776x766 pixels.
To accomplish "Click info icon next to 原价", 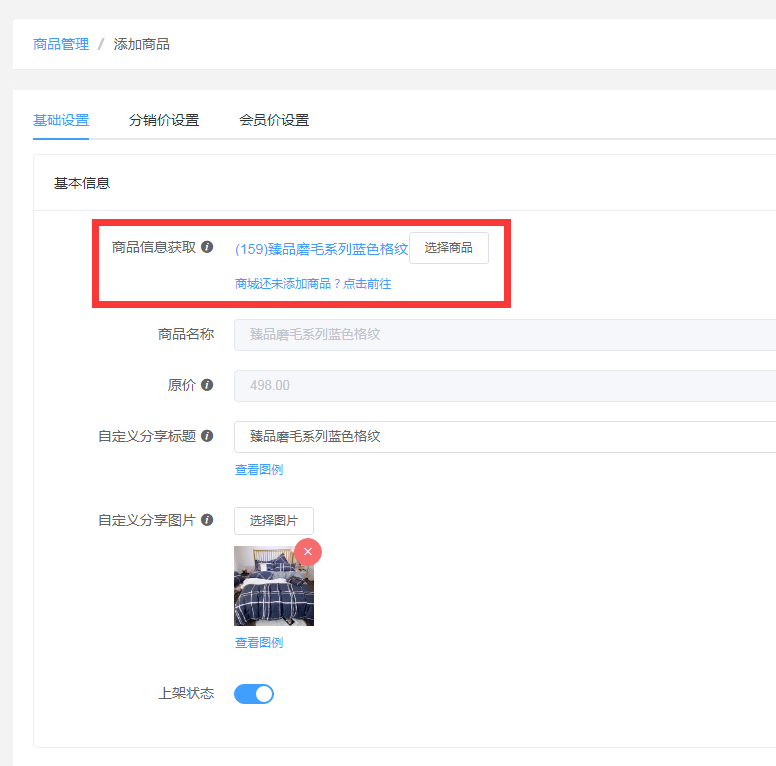I will 207,385.
